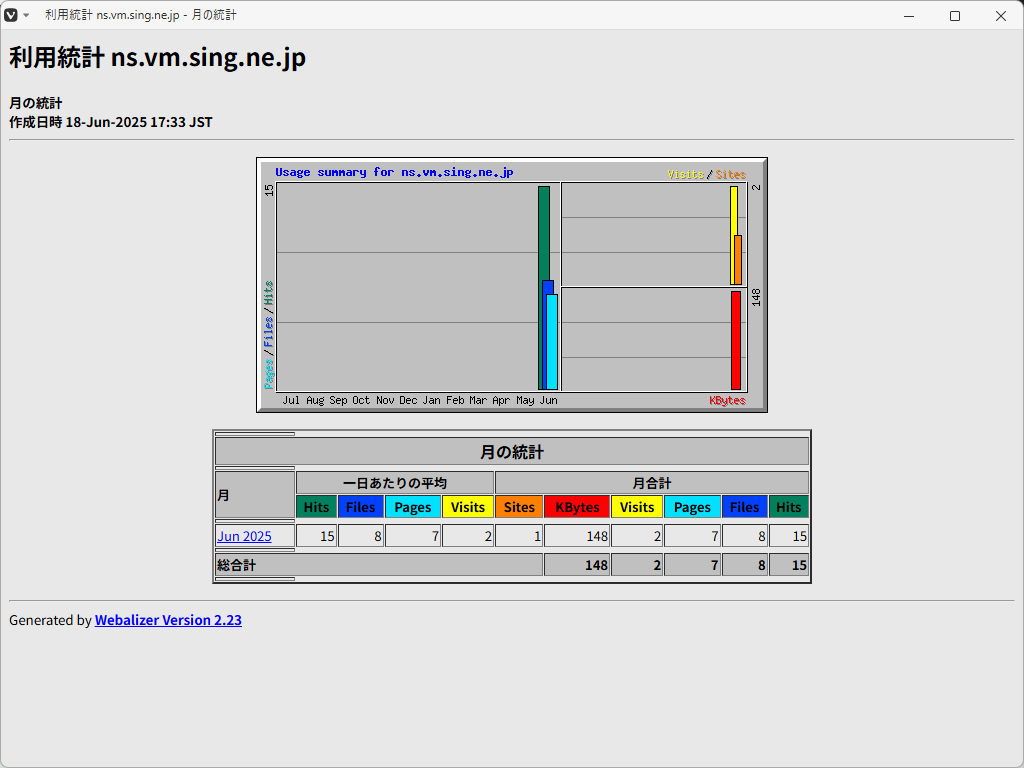Click the Sites value 1 in Jun 2025 row
The height and width of the screenshot is (768, 1024).
coord(519,536)
